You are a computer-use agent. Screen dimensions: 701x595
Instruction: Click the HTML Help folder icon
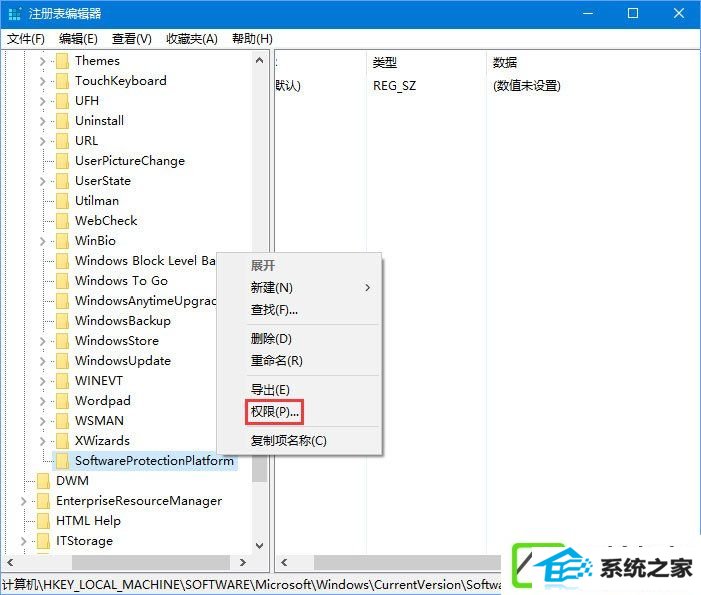click(43, 521)
